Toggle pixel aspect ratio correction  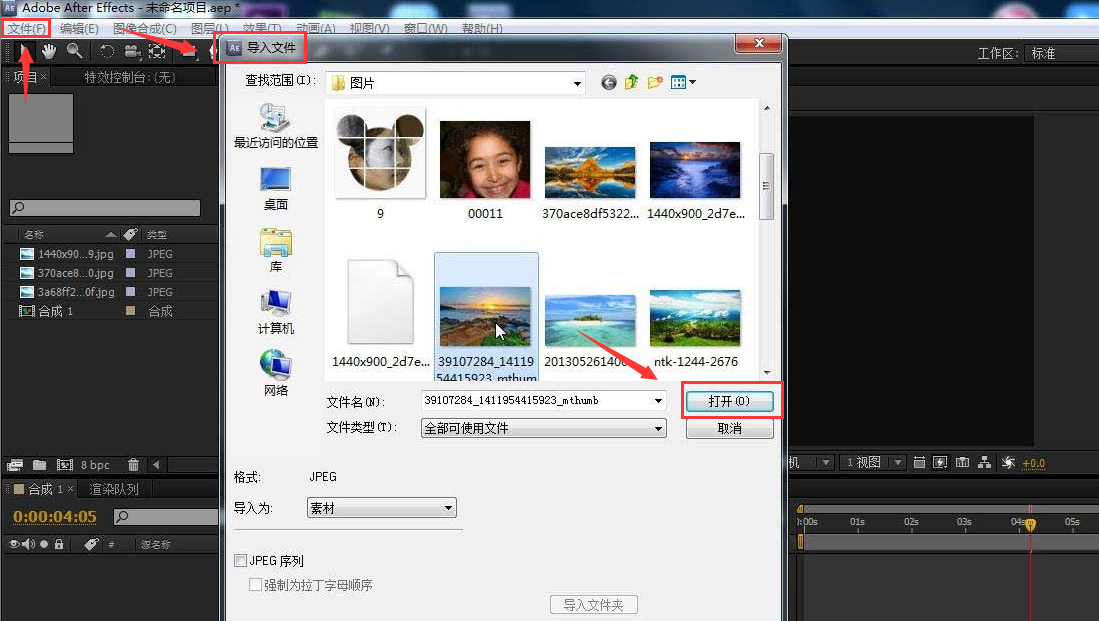pyautogui.click(x=919, y=463)
